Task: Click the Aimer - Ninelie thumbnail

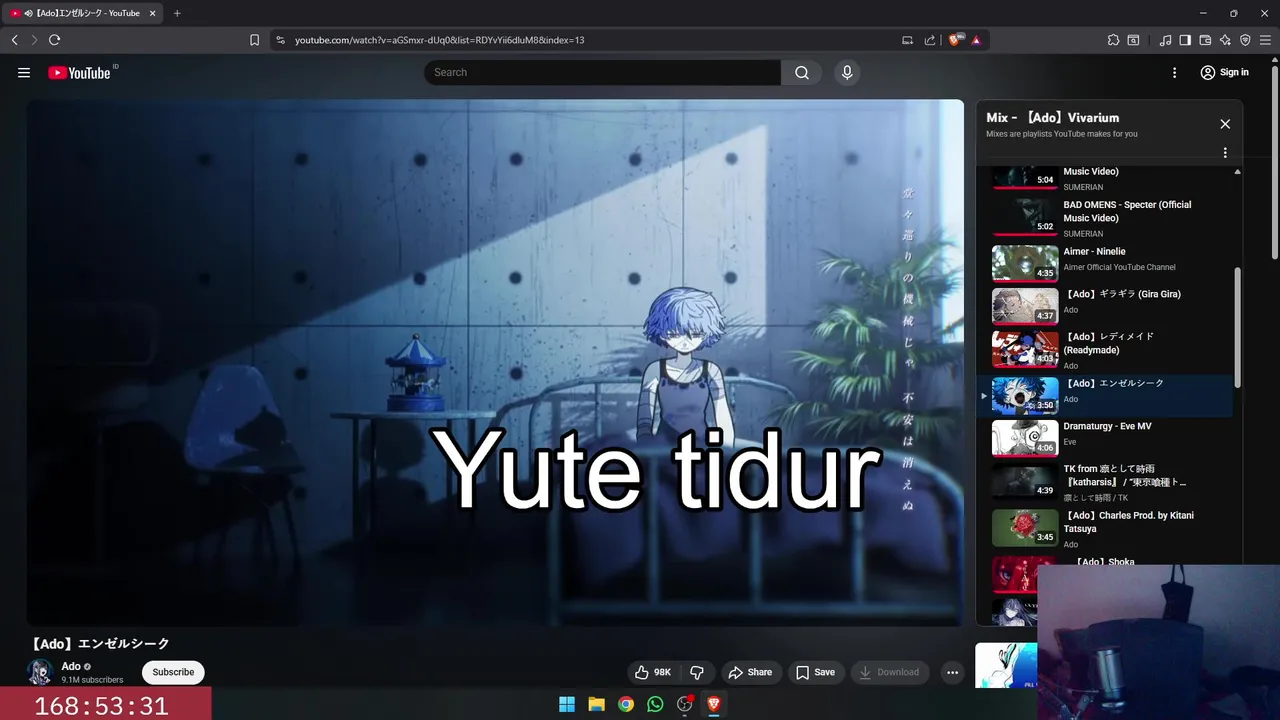Action: point(1025,264)
